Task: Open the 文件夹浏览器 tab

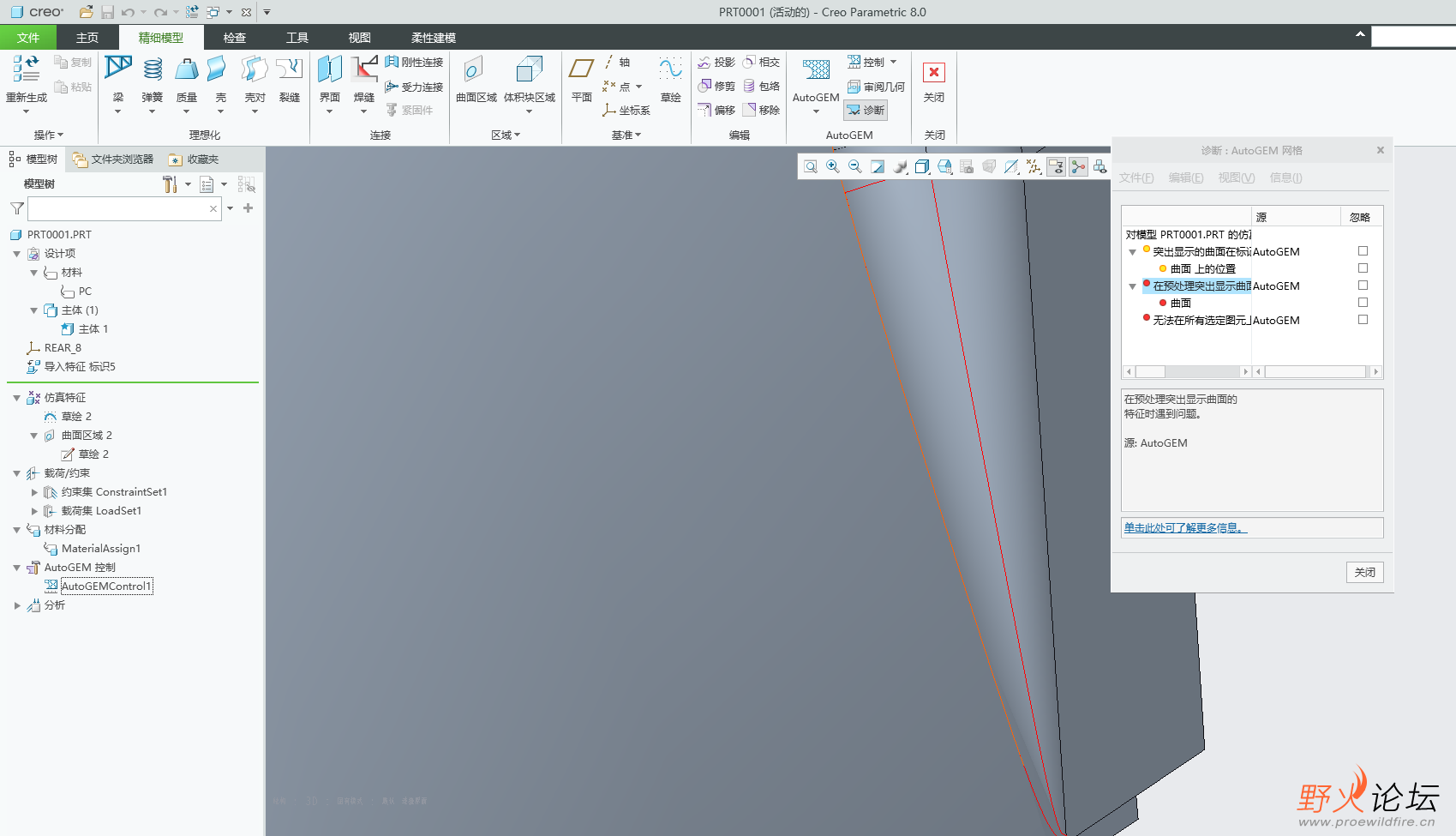Action: tap(114, 159)
